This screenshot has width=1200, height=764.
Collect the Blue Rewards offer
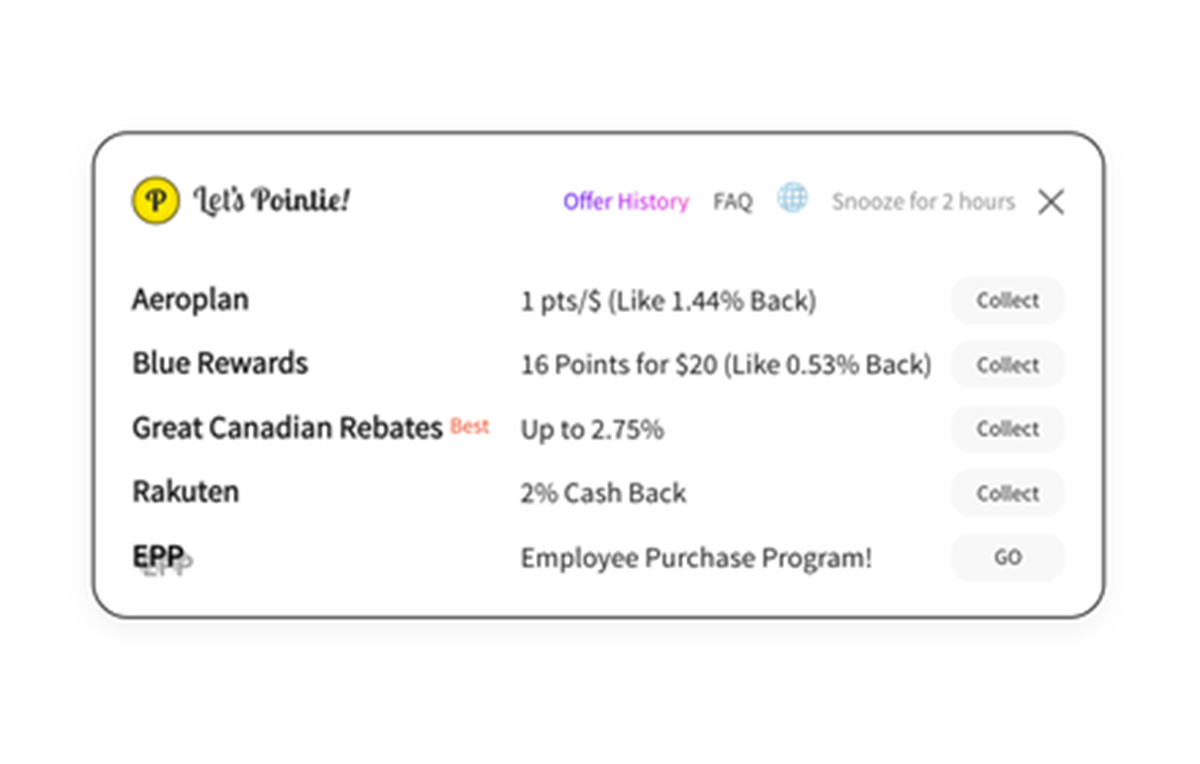tap(1008, 365)
